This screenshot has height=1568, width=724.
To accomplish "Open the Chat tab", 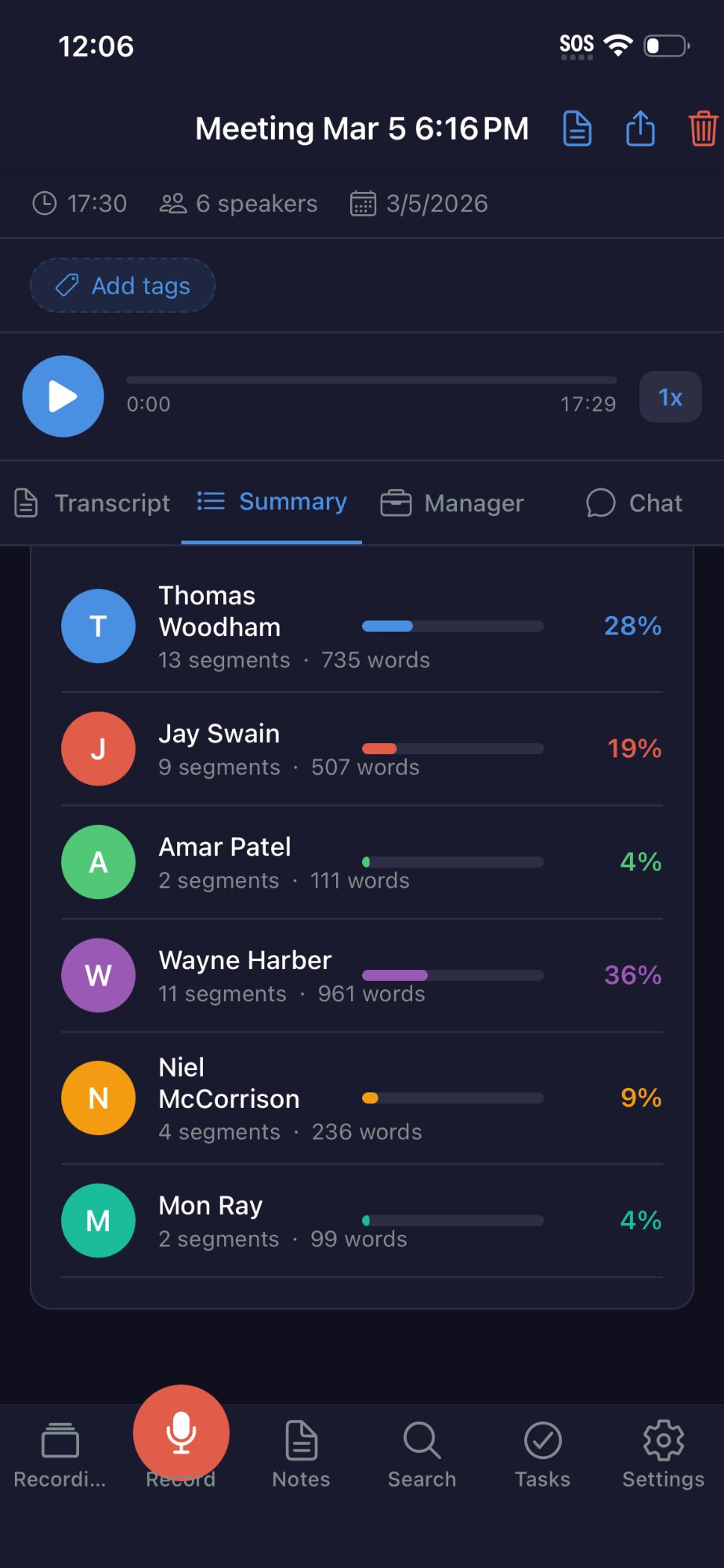I will point(635,503).
